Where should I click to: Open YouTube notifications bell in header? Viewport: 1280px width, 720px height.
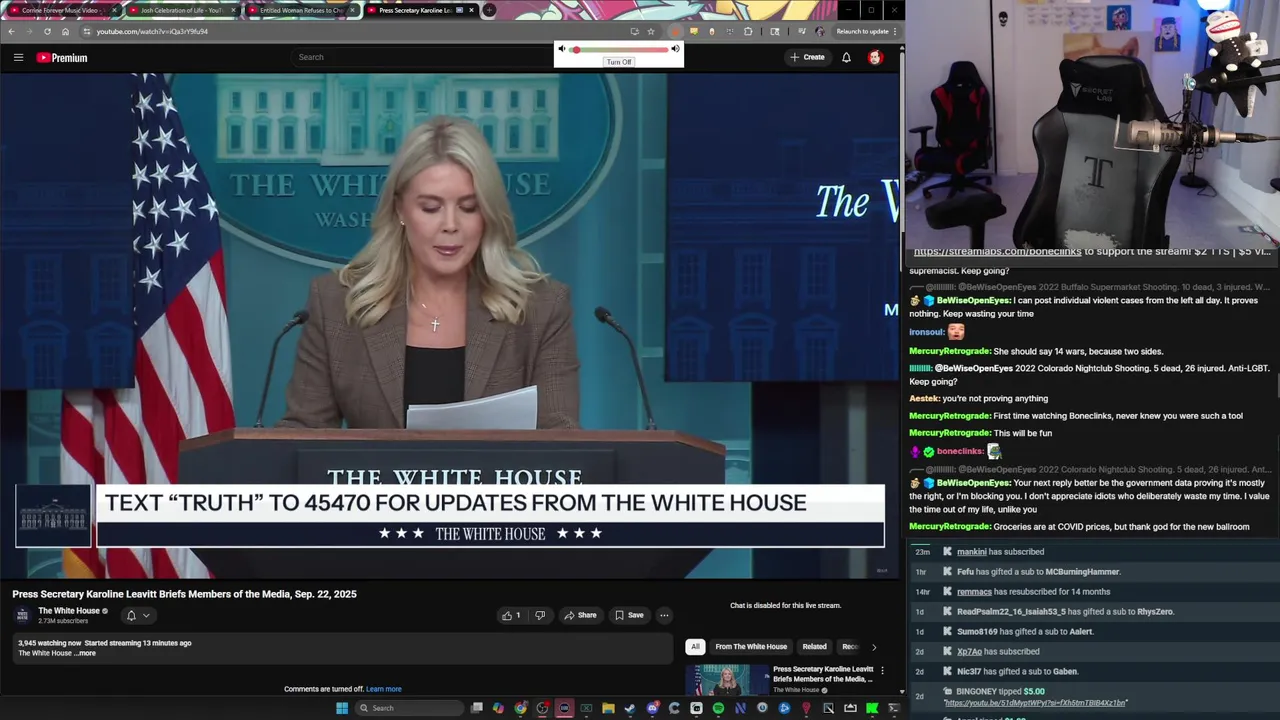point(846,58)
